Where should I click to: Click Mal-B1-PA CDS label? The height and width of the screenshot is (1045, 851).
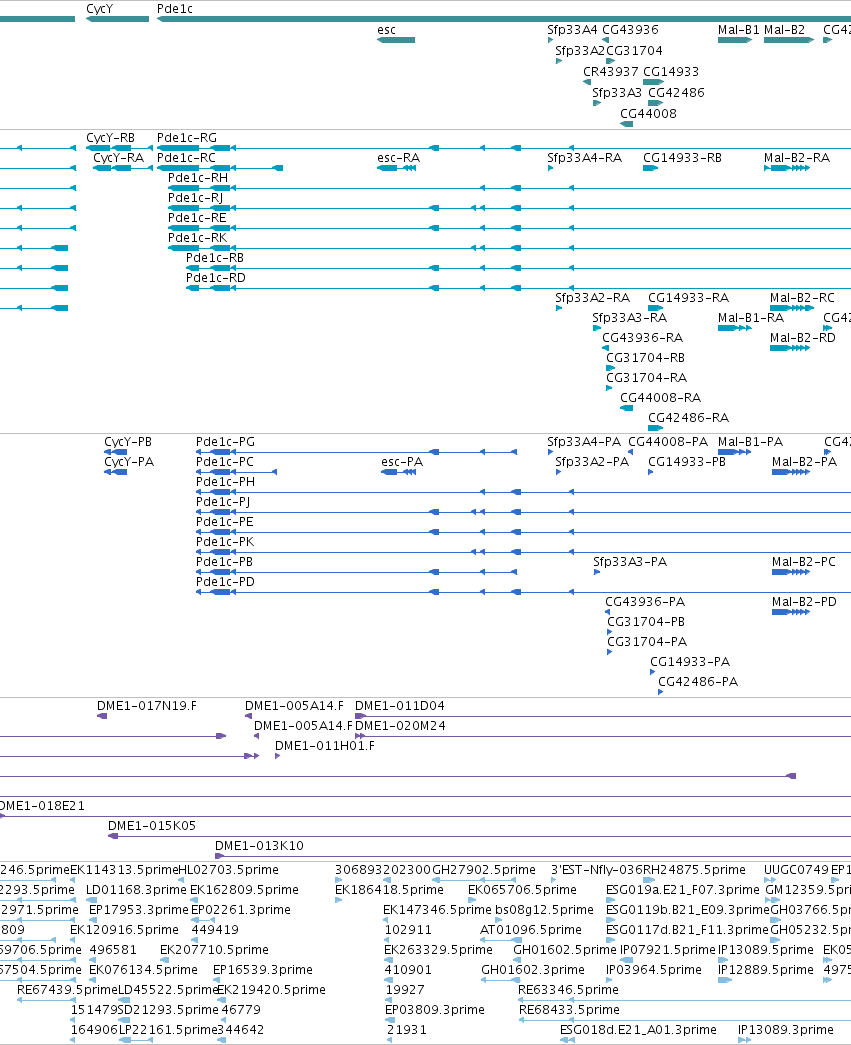click(750, 442)
